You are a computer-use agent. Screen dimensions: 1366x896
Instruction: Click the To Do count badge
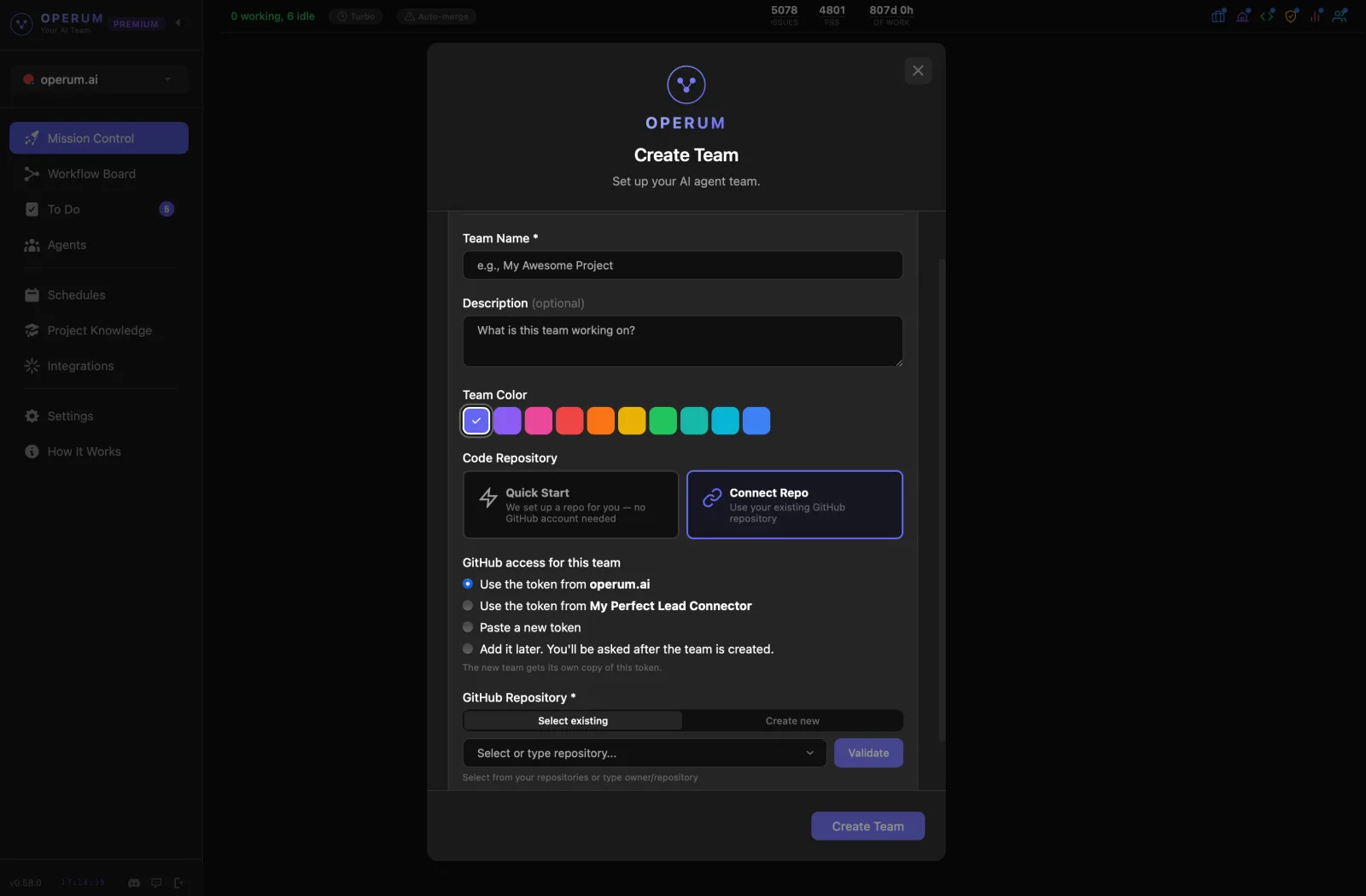166,209
